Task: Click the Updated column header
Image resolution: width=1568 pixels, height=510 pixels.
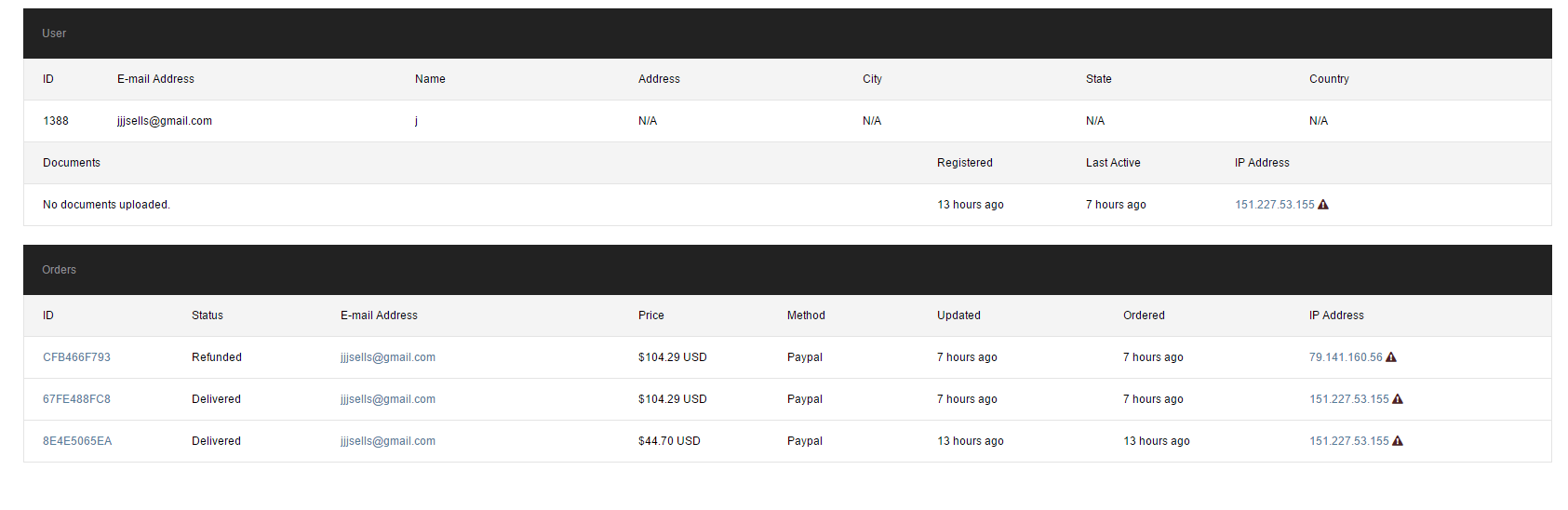Action: (x=958, y=315)
